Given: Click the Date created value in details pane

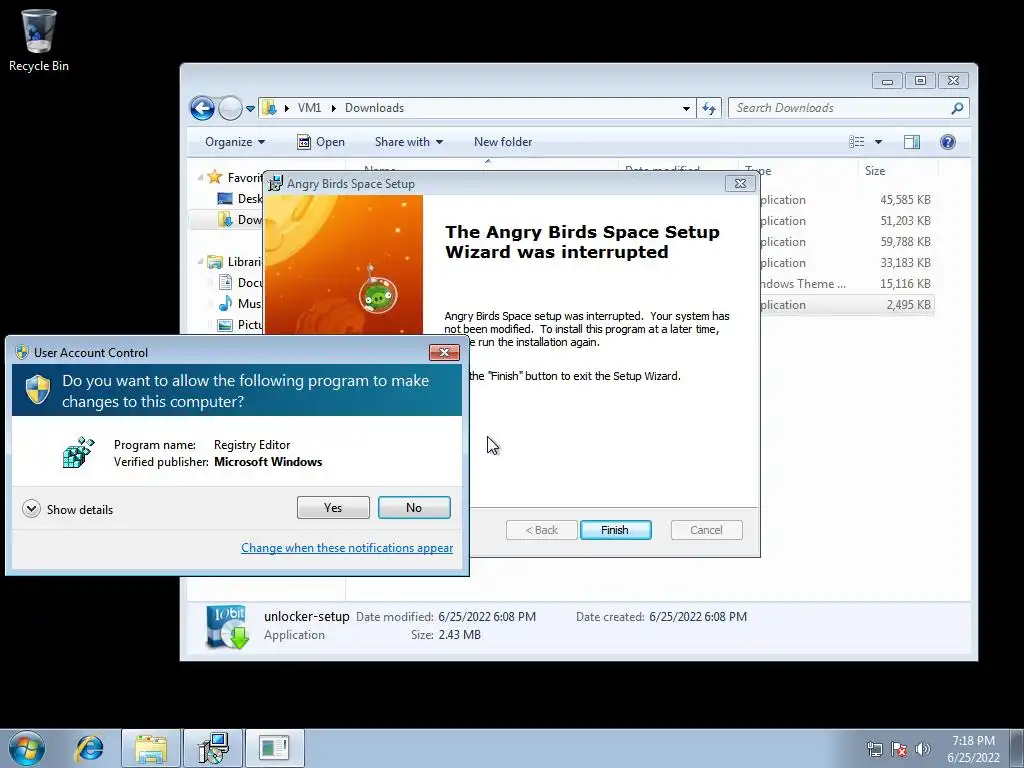Looking at the screenshot, I should [x=698, y=616].
